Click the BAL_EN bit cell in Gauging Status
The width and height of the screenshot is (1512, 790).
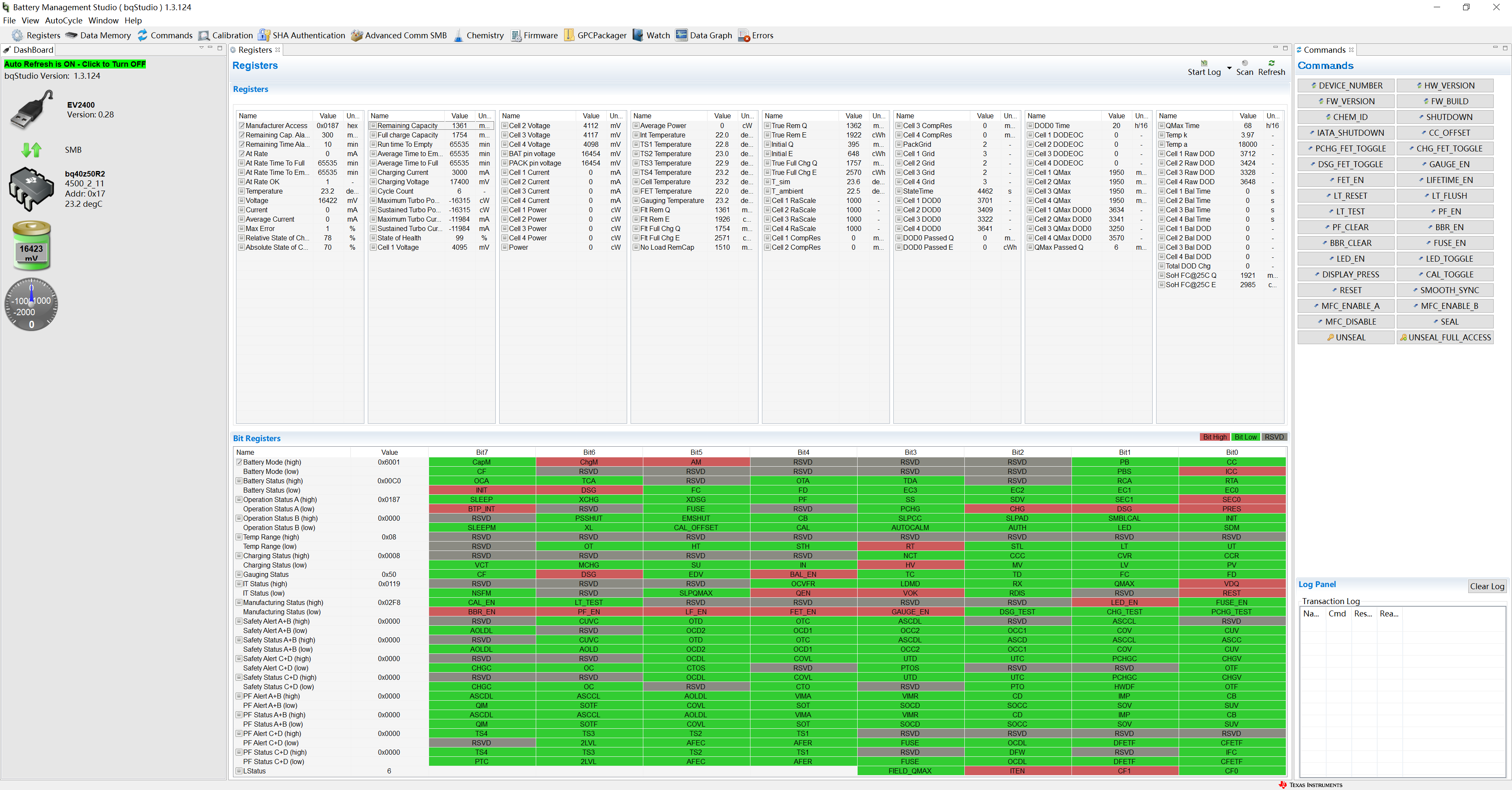point(803,574)
